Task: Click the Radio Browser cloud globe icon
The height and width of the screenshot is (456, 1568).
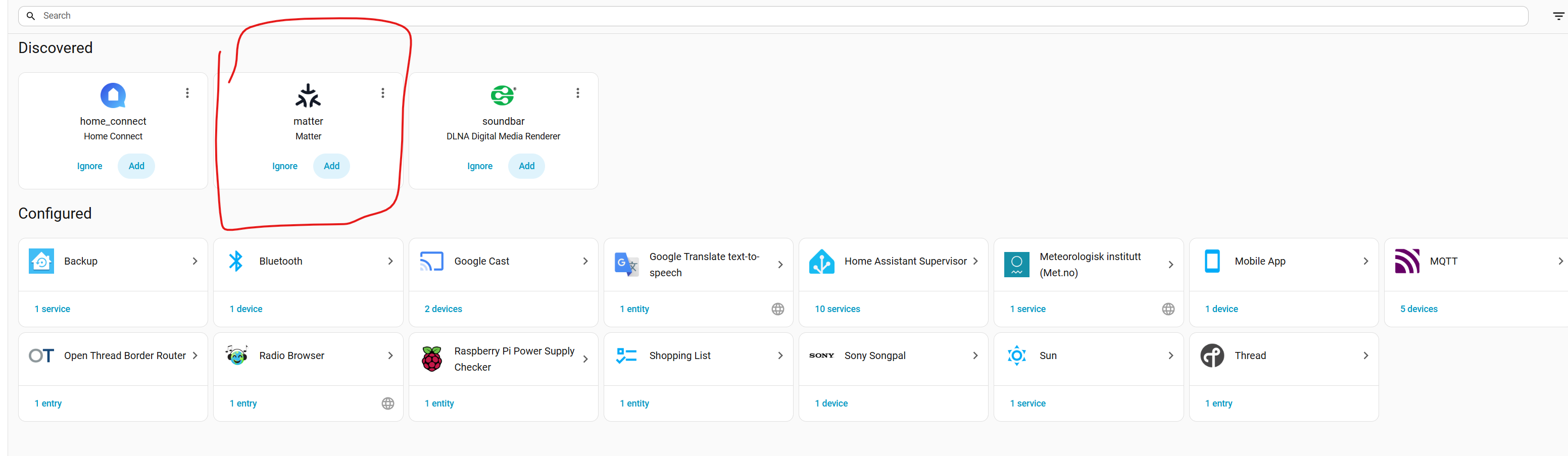Action: coord(388,403)
